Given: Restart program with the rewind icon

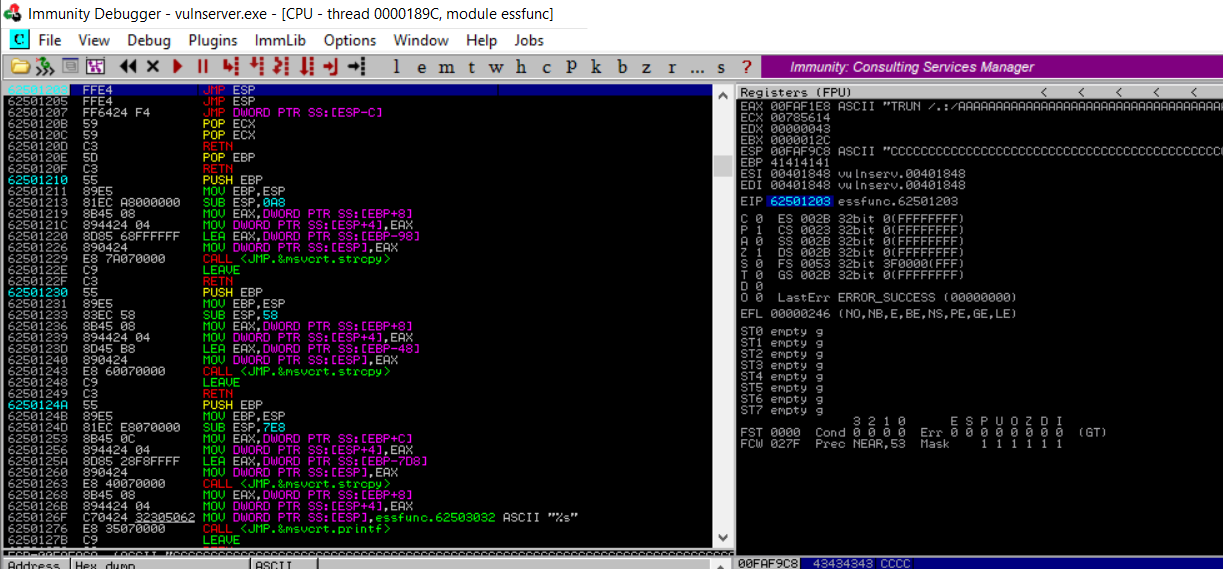Looking at the screenshot, I should (x=128, y=67).
